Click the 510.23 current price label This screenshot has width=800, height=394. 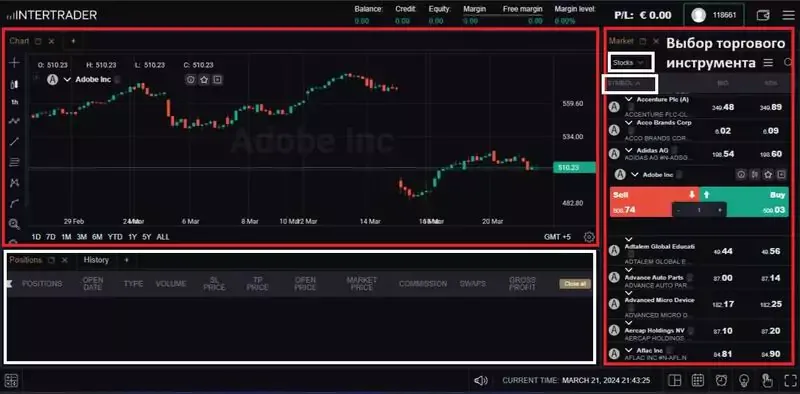point(574,167)
